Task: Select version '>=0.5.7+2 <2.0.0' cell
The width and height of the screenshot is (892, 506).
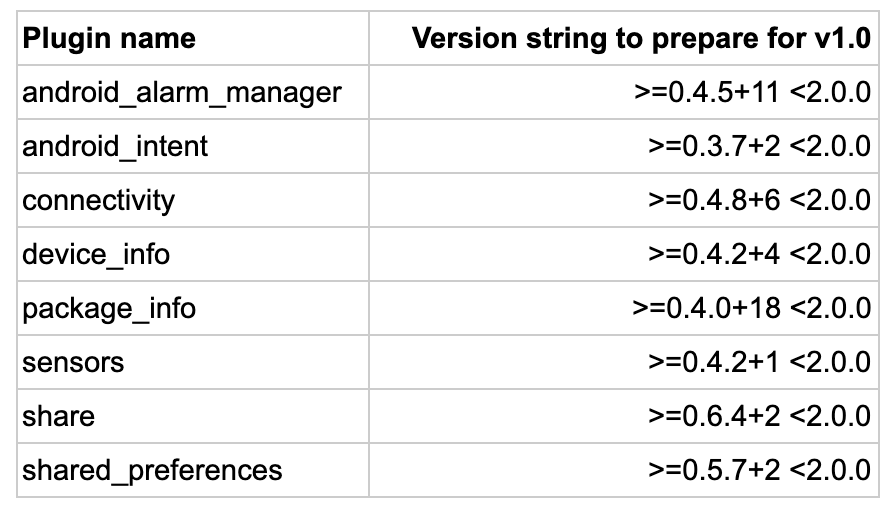Action: tap(624, 470)
